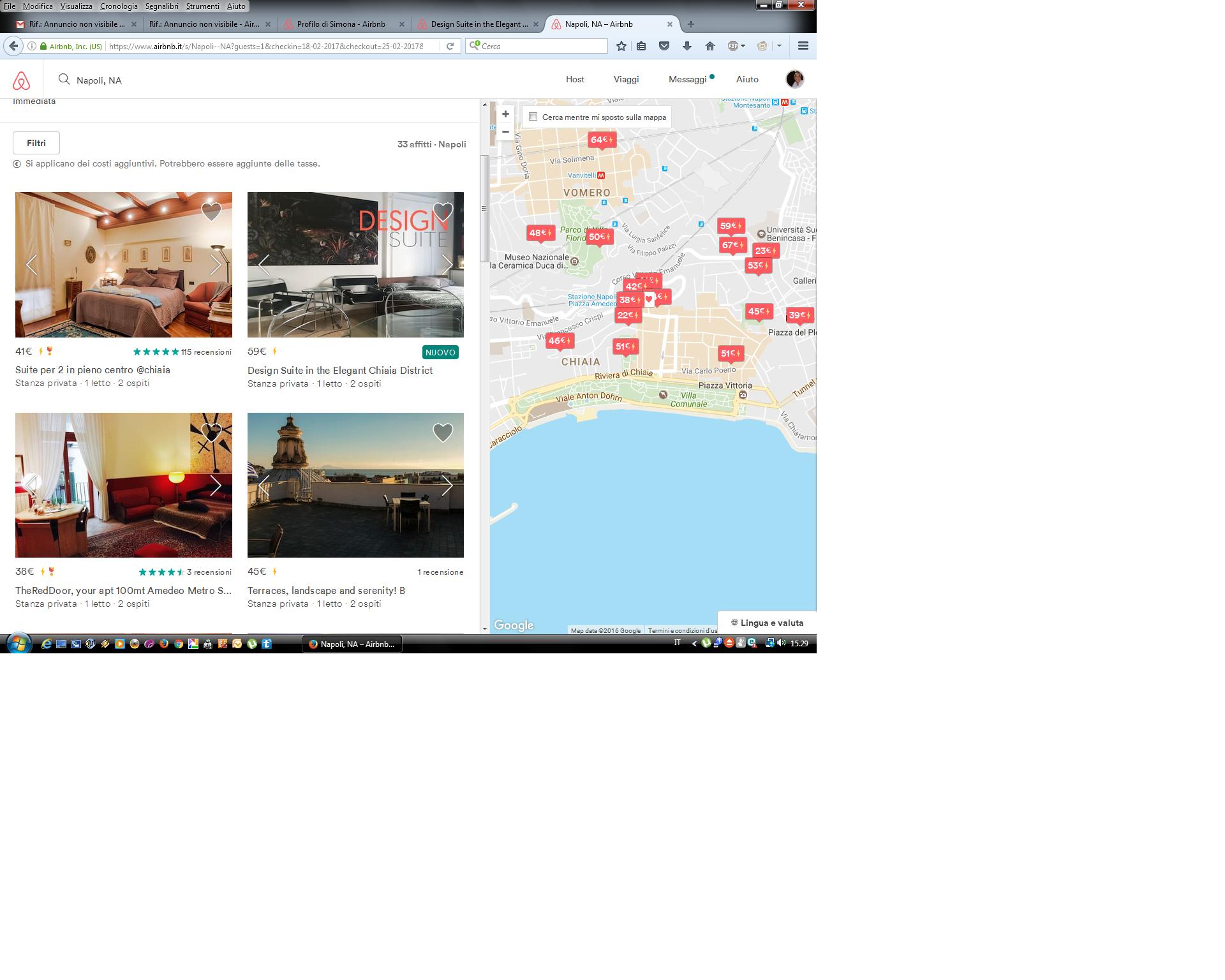This screenshot has width=1225, height=980.
Task: Click the 64€ price marker on map
Action: (x=601, y=140)
